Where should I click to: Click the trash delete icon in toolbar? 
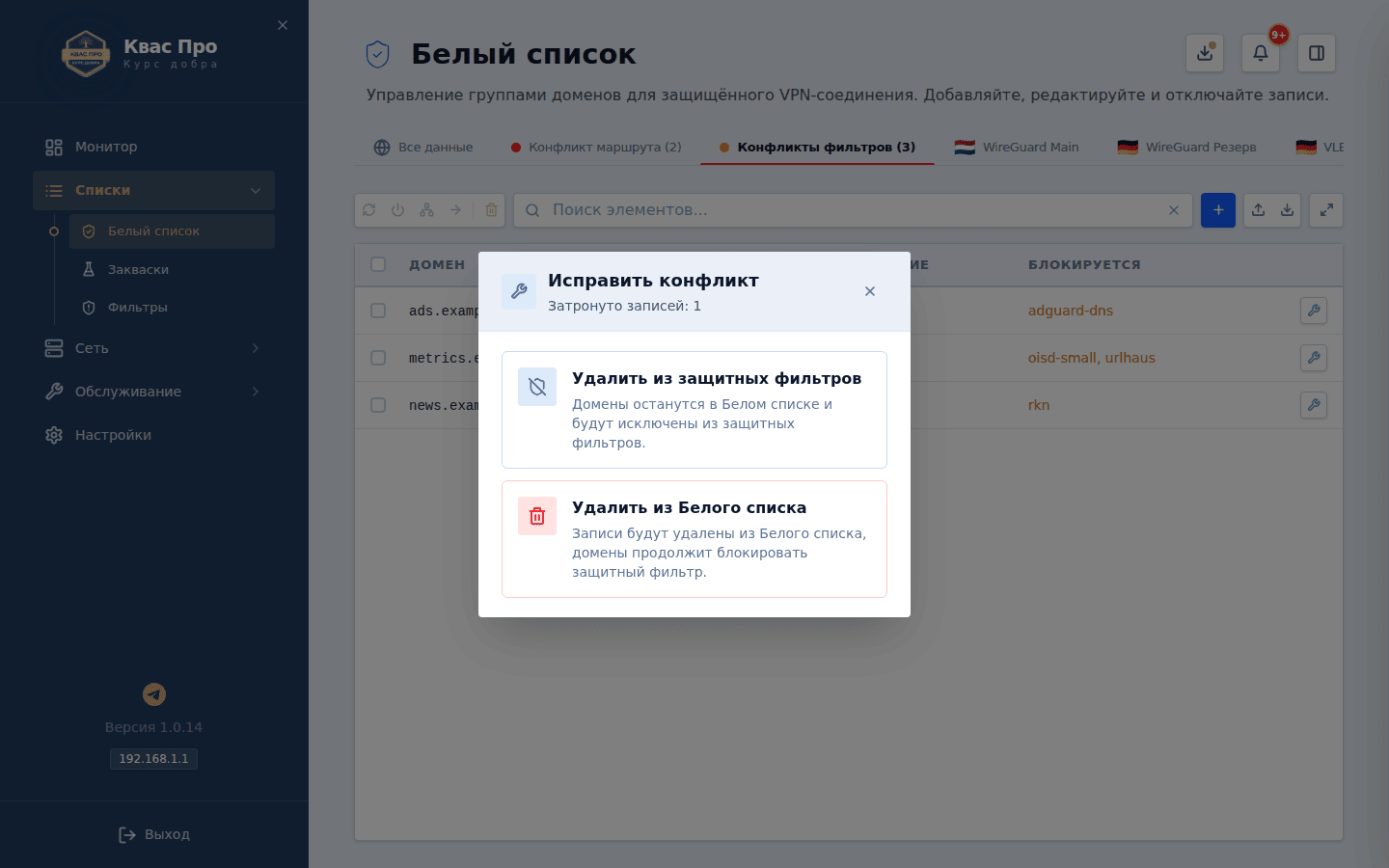491,210
